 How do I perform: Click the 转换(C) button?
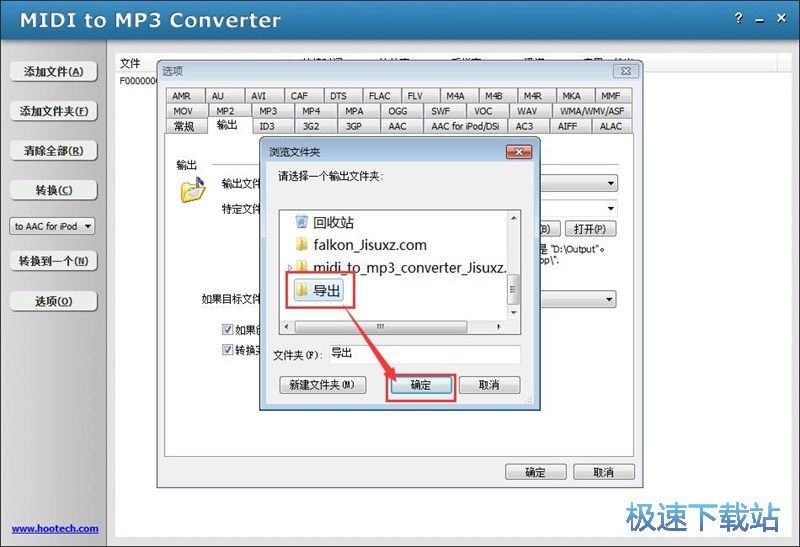pyautogui.click(x=54, y=190)
